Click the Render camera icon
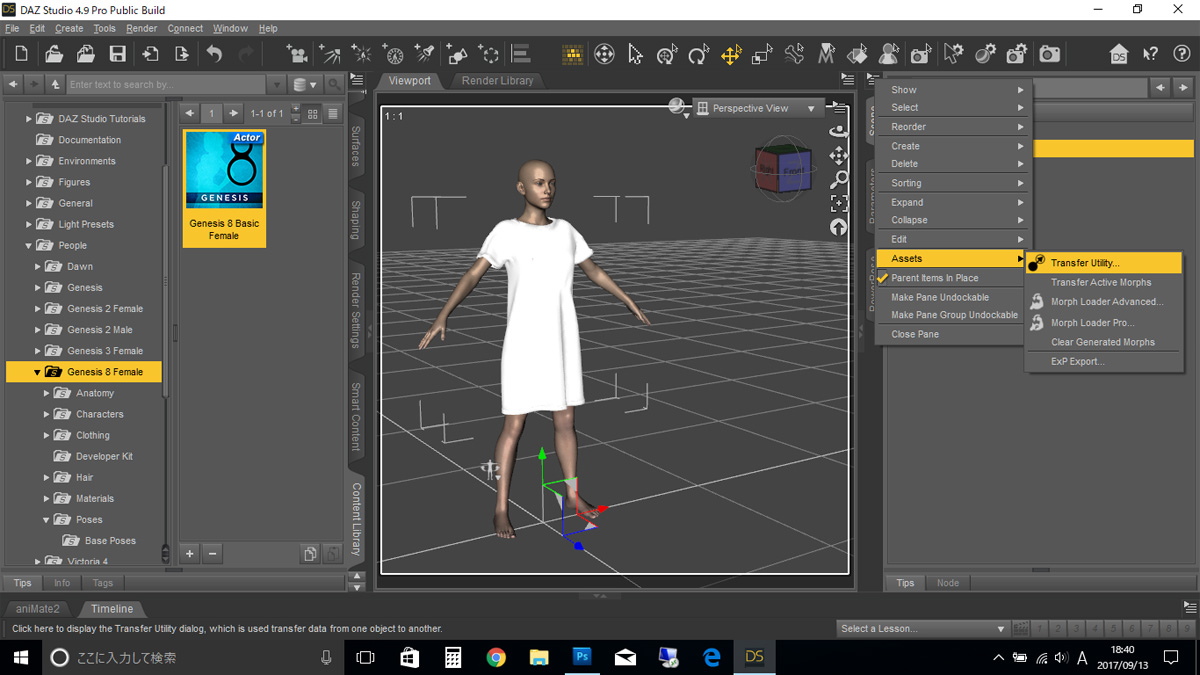Image resolution: width=1200 pixels, height=675 pixels. pyautogui.click(x=1049, y=54)
